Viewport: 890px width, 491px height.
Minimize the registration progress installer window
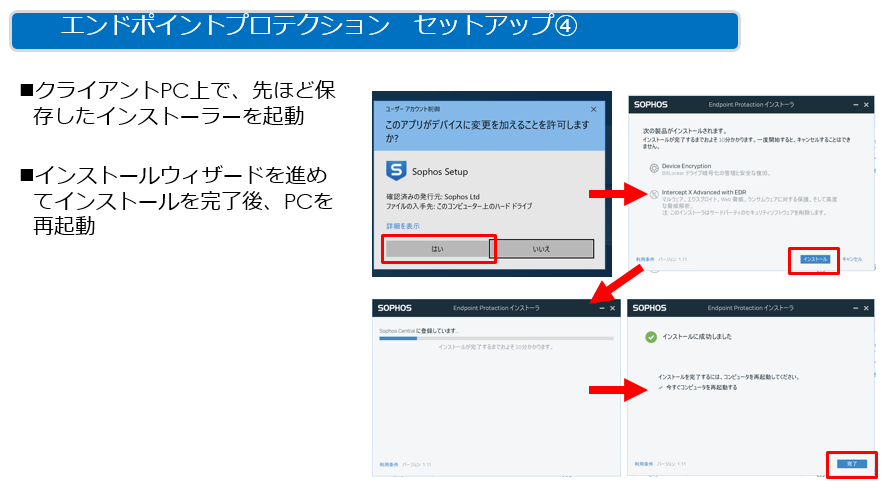coord(602,308)
